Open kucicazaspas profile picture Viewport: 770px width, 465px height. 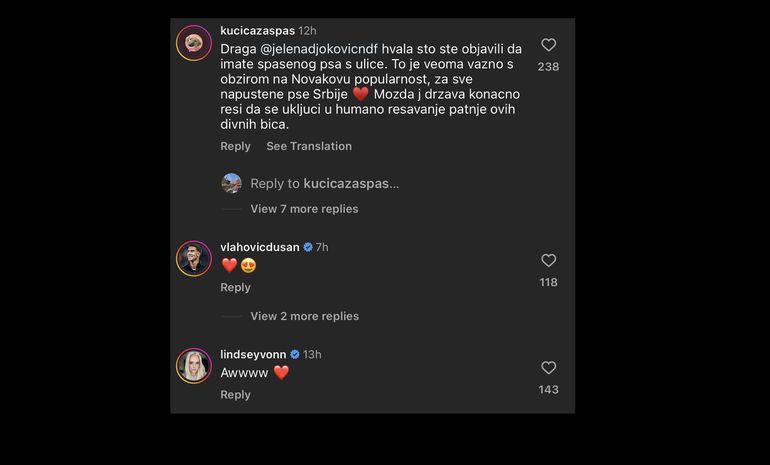[194, 43]
